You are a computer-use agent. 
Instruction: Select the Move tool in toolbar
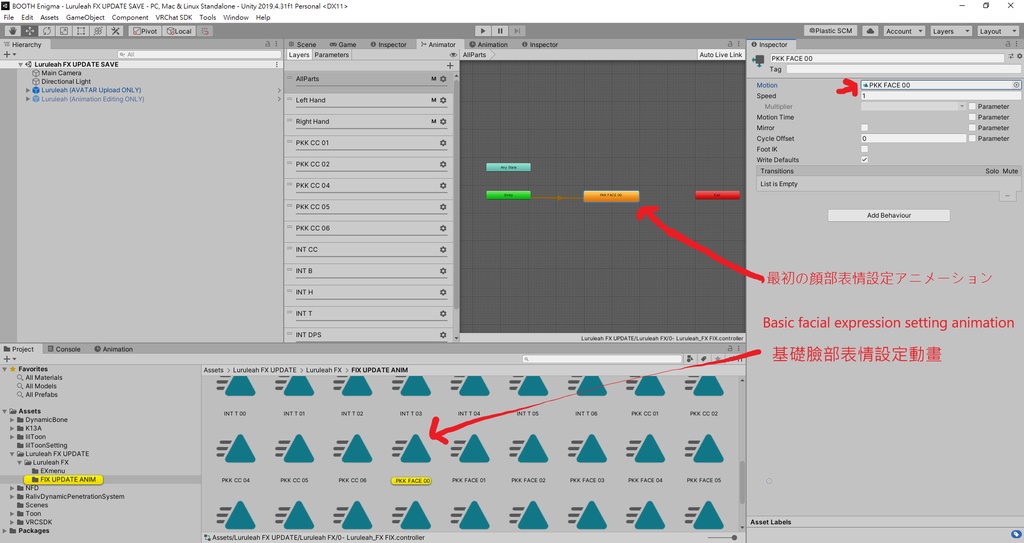pyautogui.click(x=29, y=31)
